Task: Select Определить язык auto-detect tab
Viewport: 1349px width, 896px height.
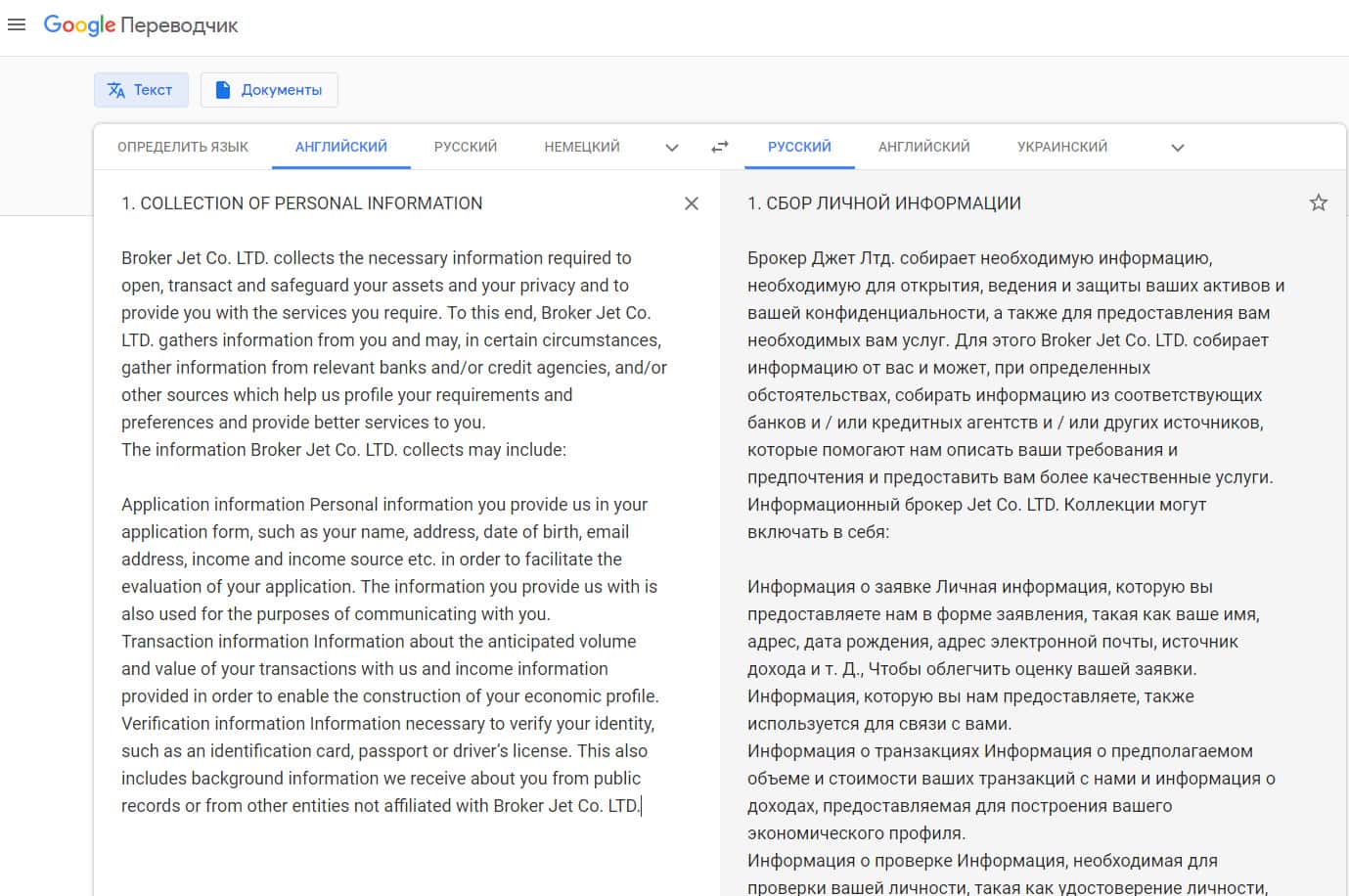Action: click(x=183, y=147)
